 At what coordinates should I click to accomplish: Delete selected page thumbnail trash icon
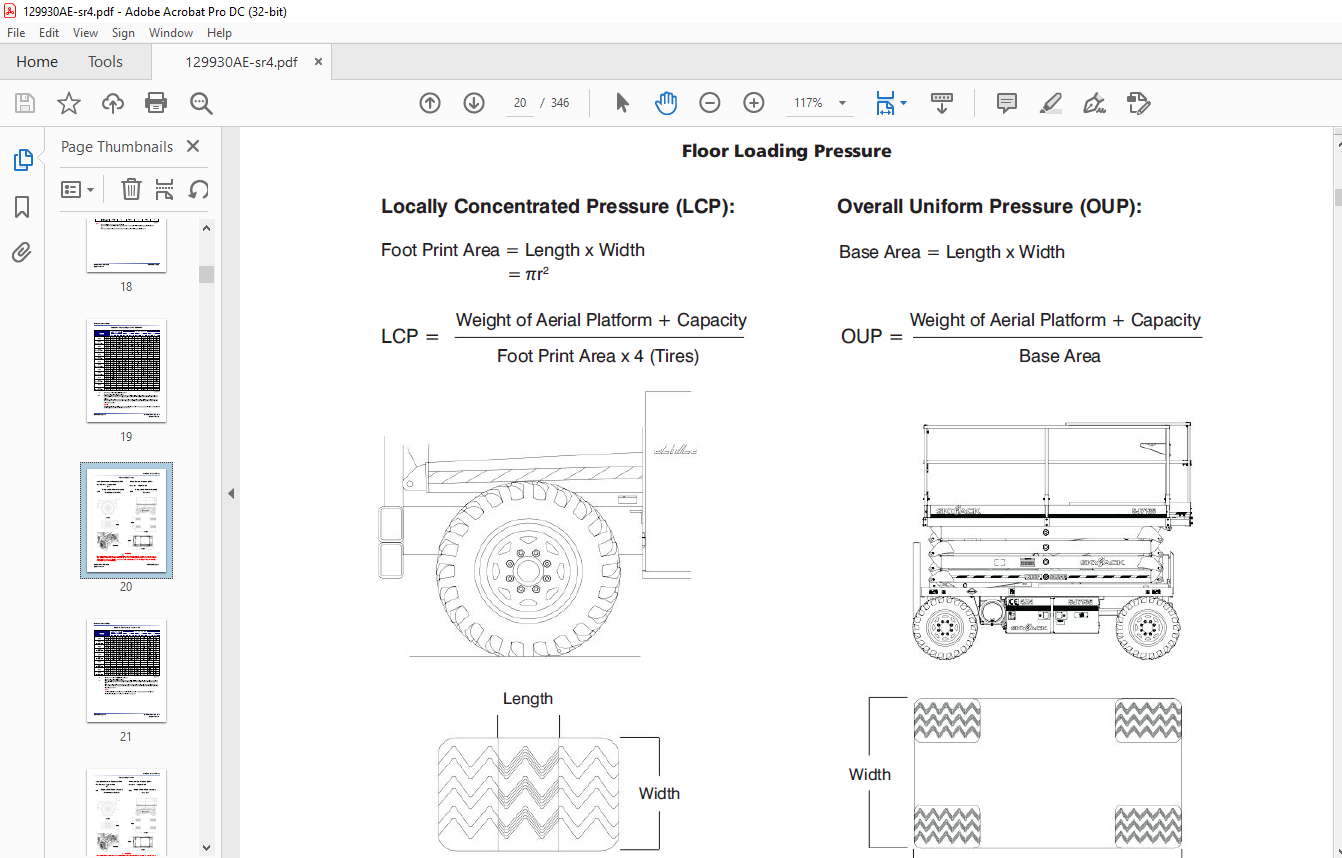coord(131,189)
